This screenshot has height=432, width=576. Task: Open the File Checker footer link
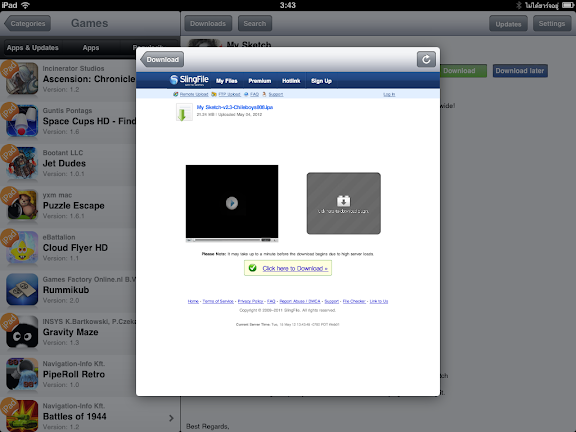click(354, 301)
